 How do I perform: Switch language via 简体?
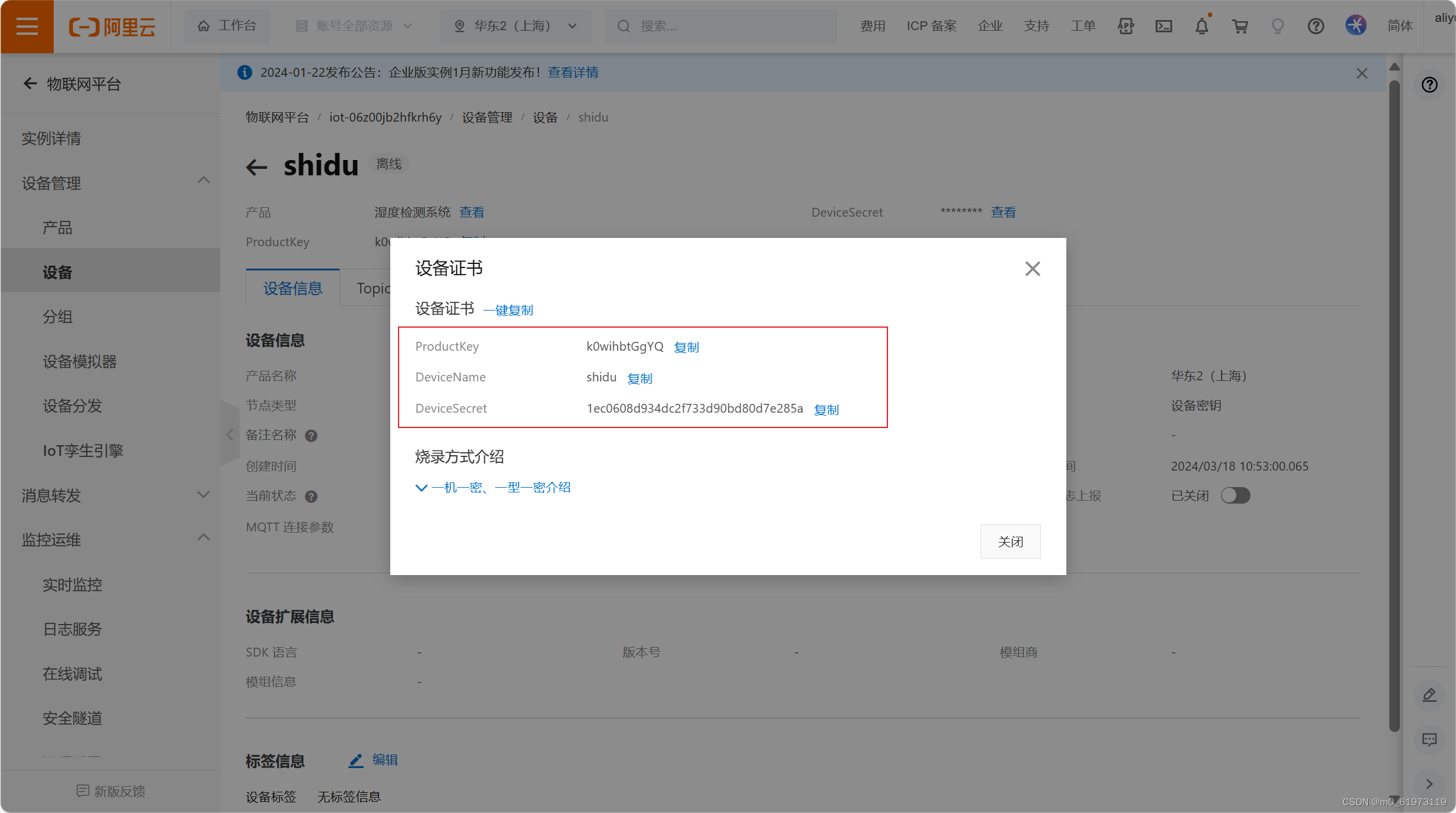point(1400,26)
